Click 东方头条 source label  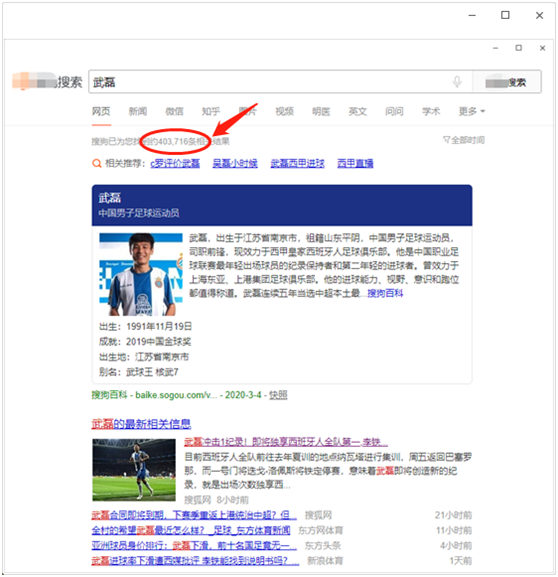tap(323, 545)
